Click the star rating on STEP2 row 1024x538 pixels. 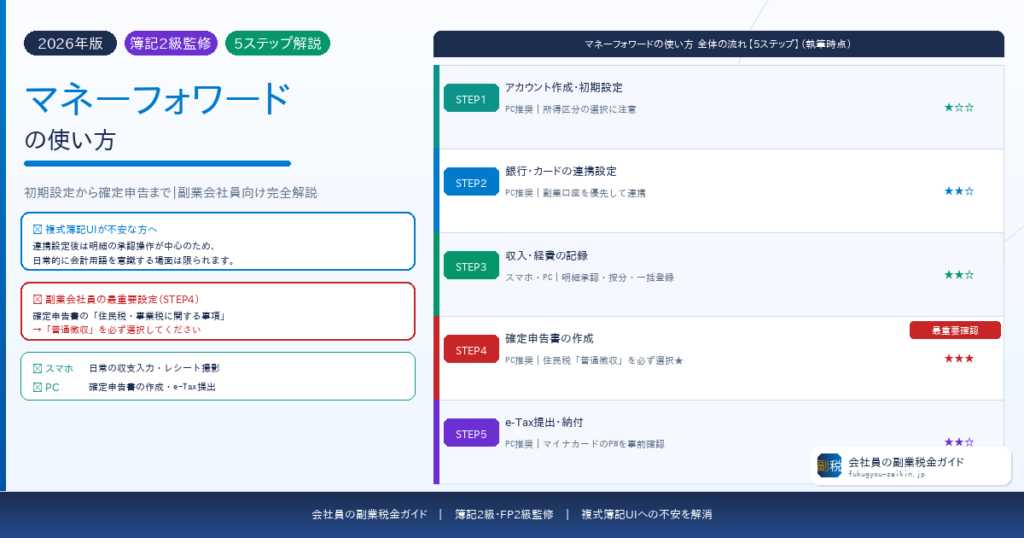959,191
